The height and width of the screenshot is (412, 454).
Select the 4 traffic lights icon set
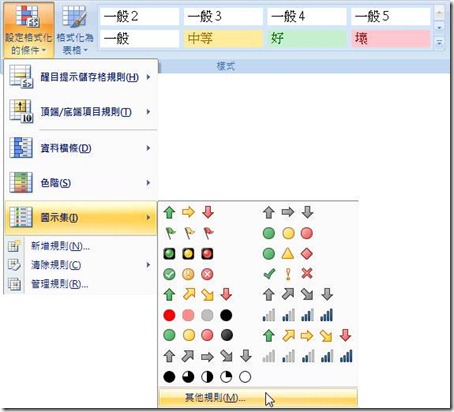(x=198, y=335)
